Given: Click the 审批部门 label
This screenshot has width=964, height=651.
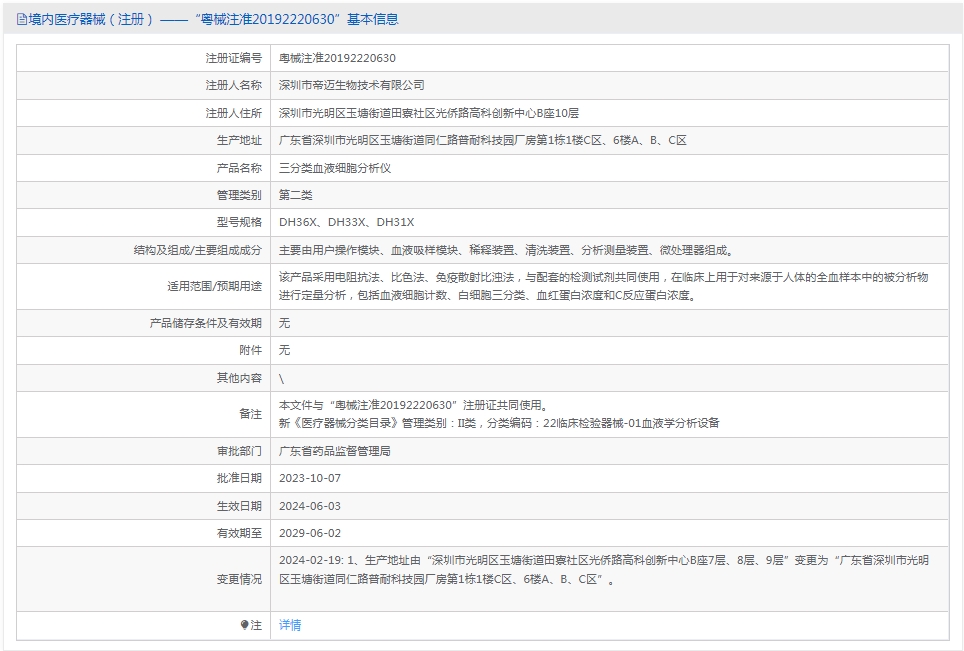Looking at the screenshot, I should tap(239, 451).
